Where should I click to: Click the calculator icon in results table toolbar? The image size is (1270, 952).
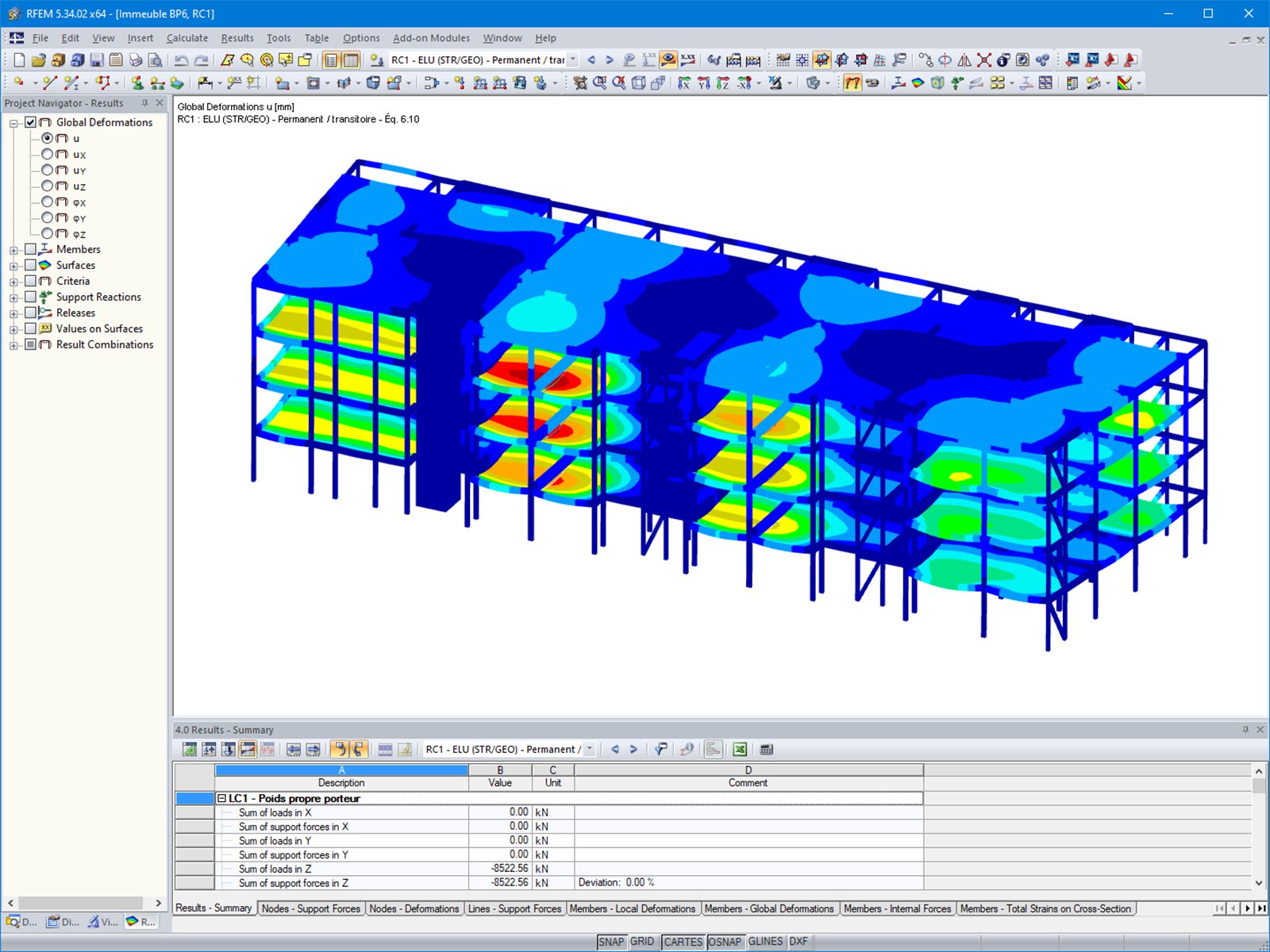pyautogui.click(x=766, y=750)
